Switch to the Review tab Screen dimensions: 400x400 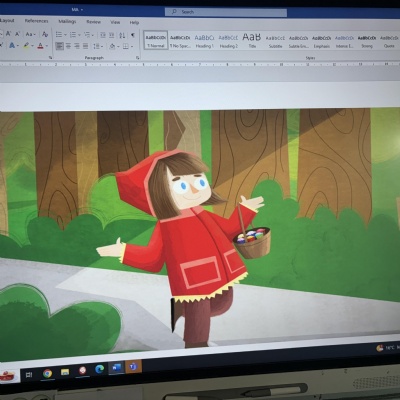(x=93, y=22)
